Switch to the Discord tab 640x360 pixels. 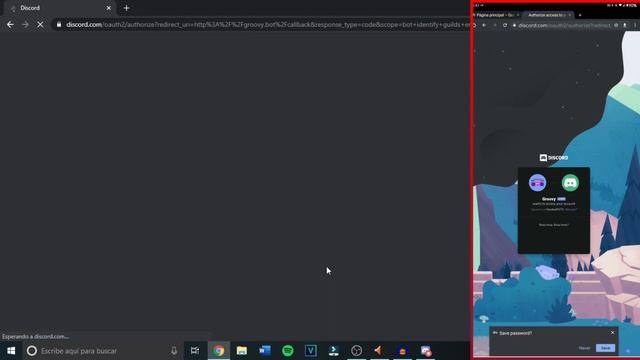click(x=61, y=8)
